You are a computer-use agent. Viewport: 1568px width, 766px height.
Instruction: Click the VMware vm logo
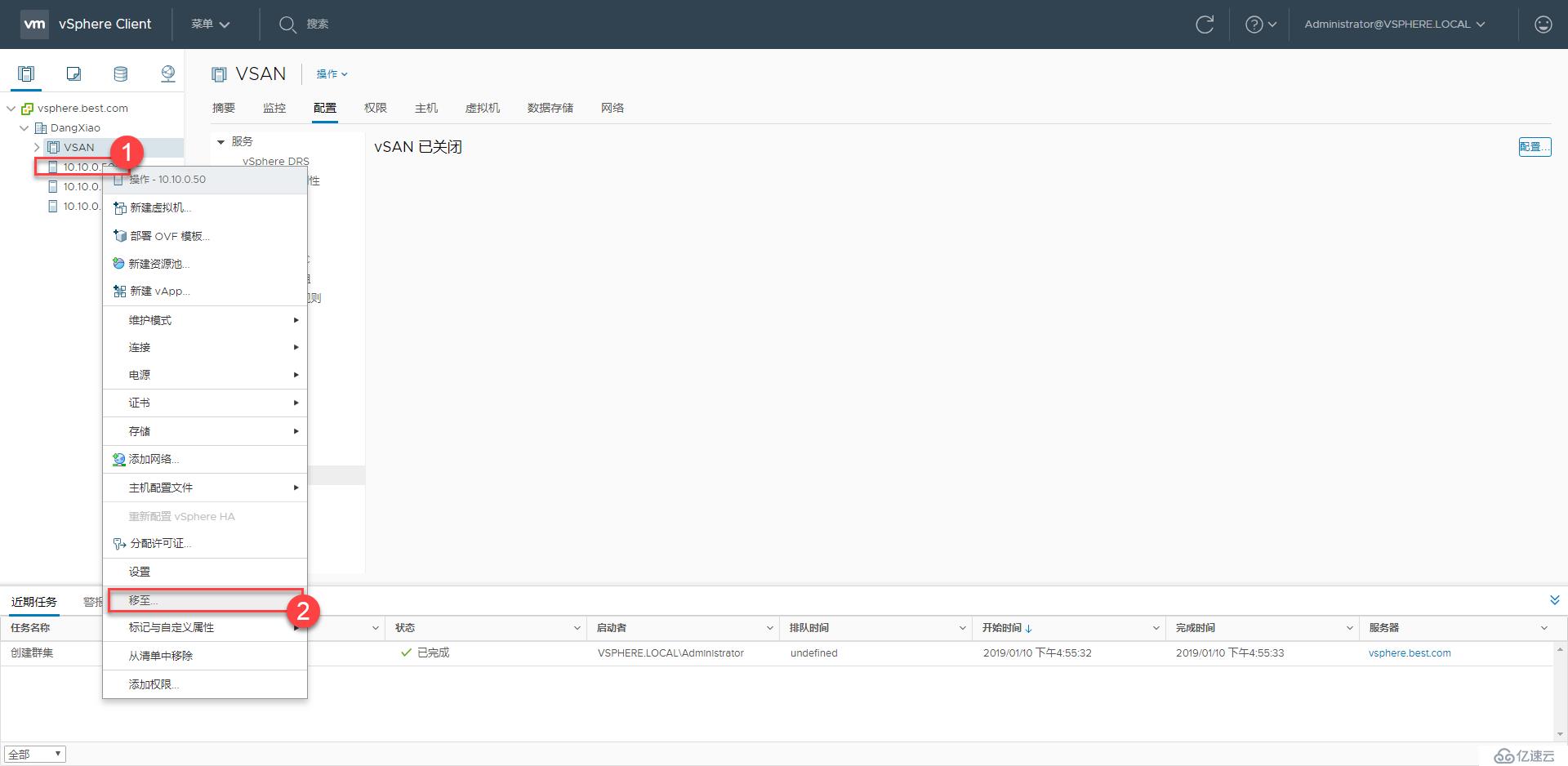[34, 24]
